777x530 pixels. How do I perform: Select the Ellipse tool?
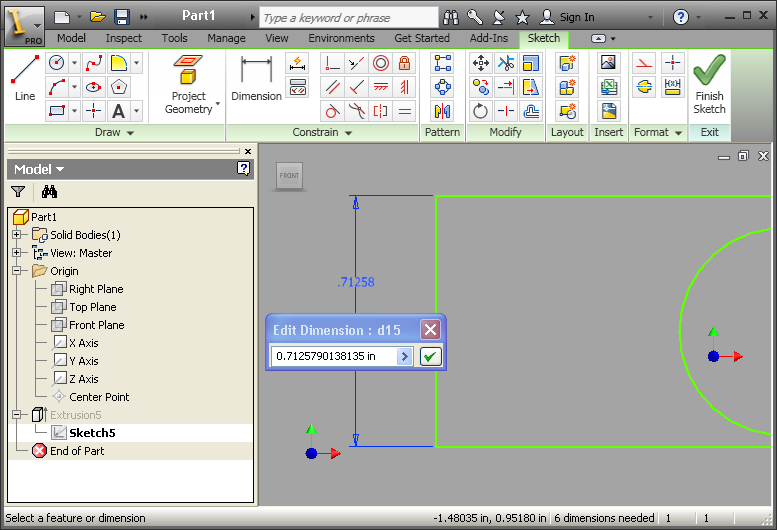pyautogui.click(x=94, y=87)
